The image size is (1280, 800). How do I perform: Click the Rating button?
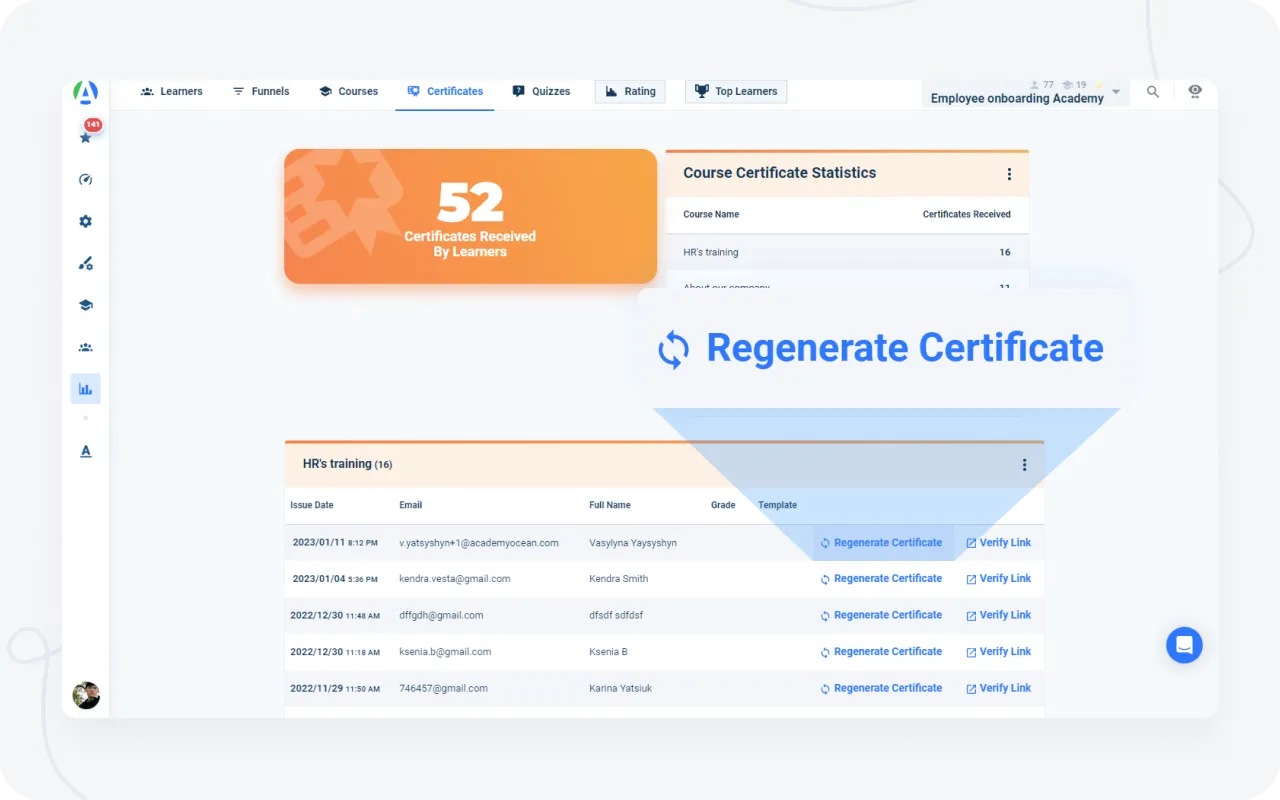pos(630,91)
